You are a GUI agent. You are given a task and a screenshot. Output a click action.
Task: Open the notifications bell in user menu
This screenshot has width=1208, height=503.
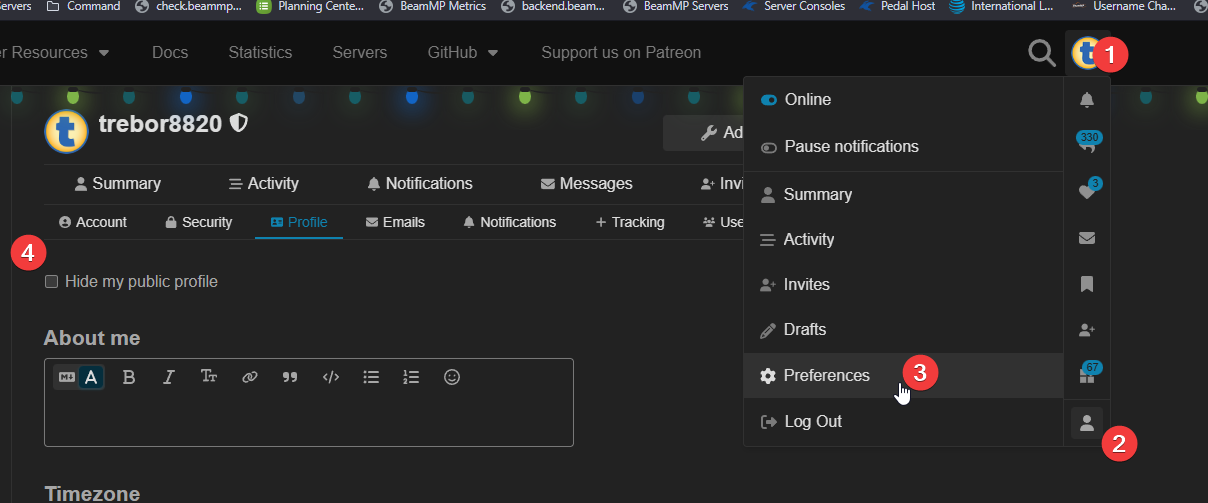[1087, 100]
